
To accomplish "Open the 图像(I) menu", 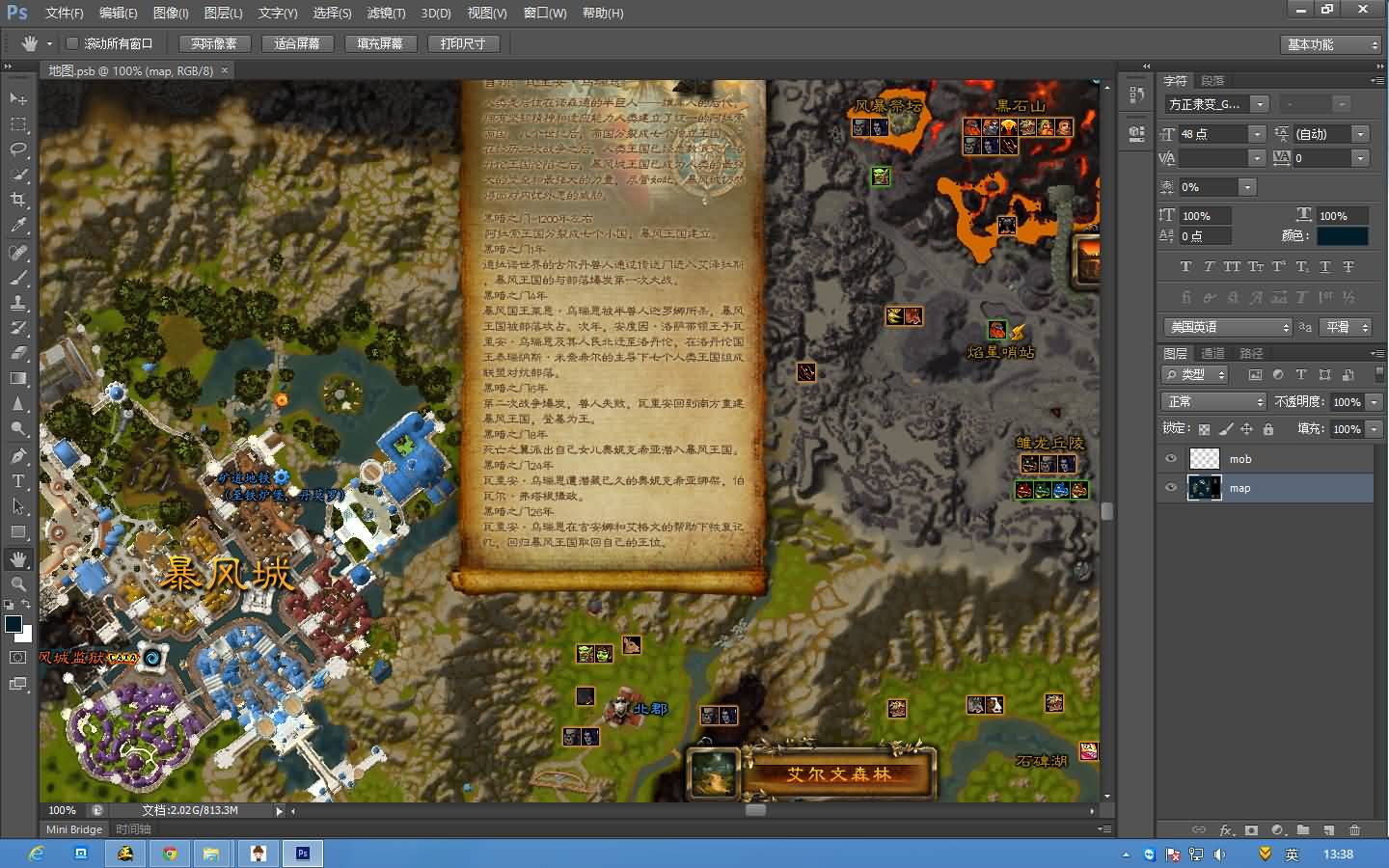I will point(171,13).
